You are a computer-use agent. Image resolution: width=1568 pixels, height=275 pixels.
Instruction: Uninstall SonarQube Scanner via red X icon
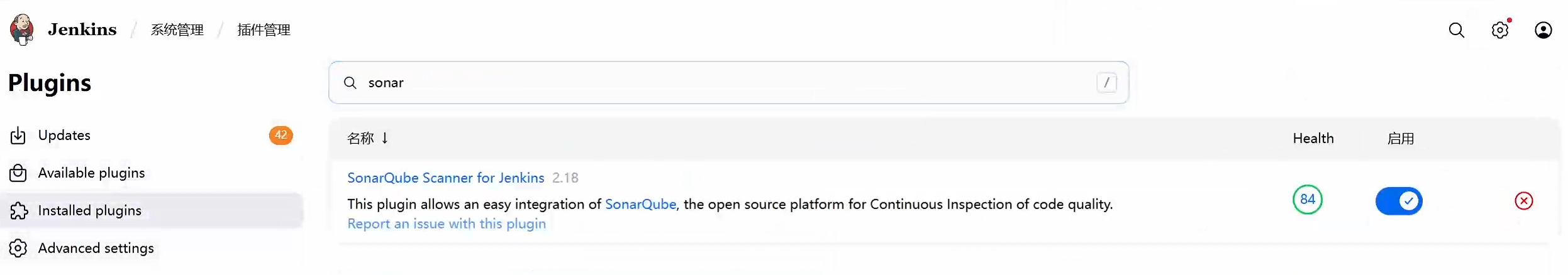point(1523,201)
